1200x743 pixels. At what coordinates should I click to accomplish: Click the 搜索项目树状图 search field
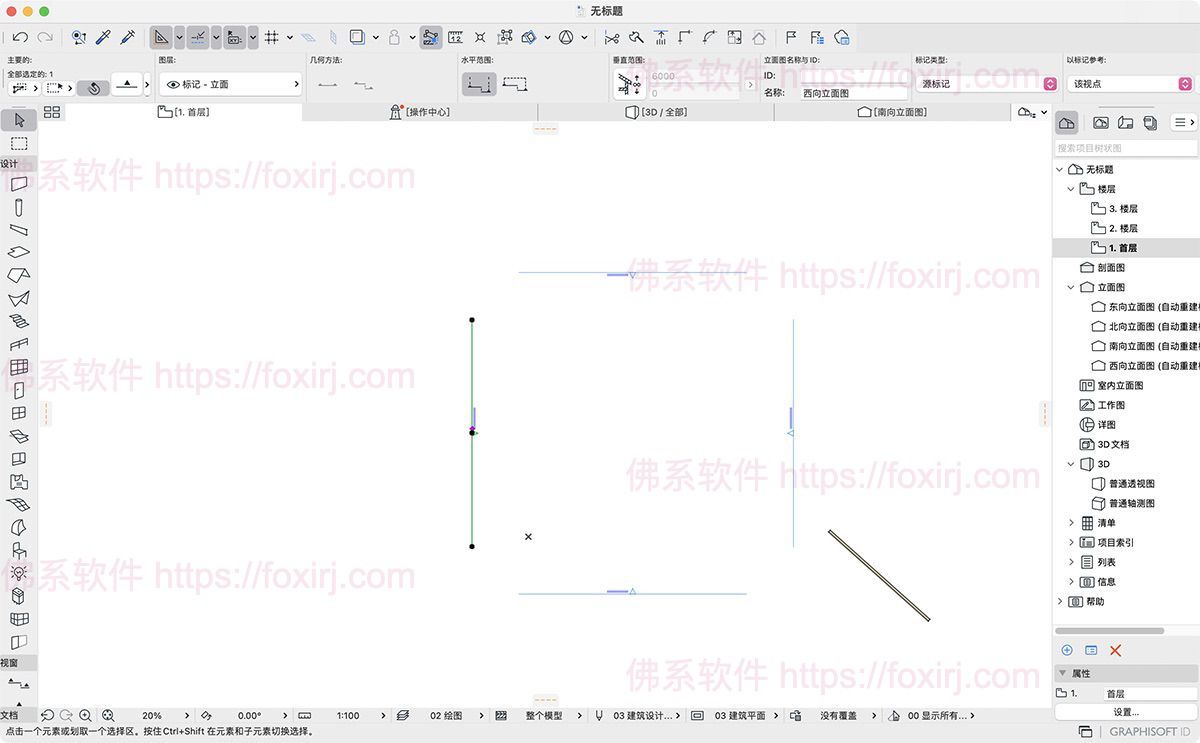tap(1125, 148)
